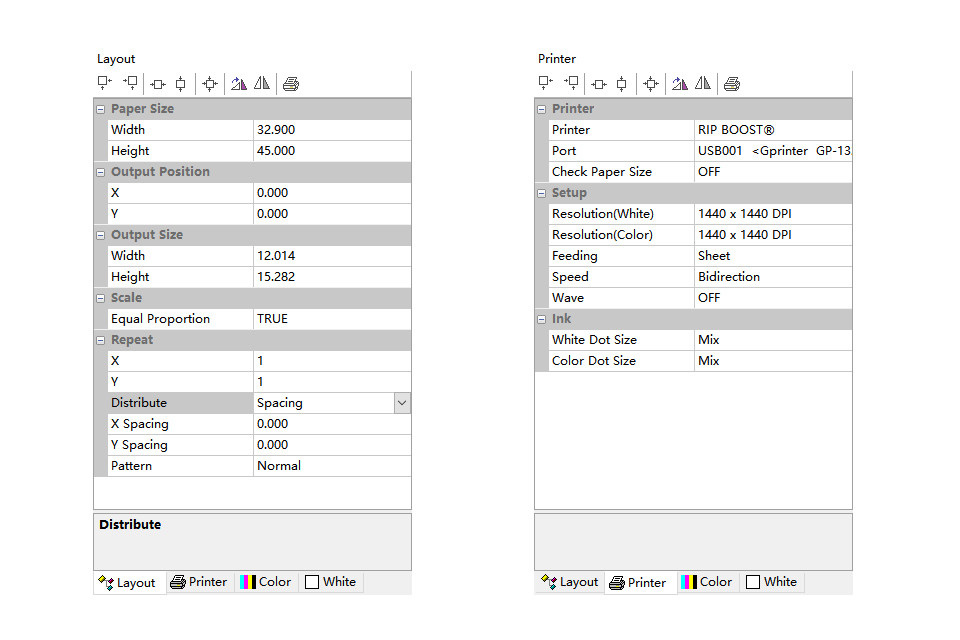Click the print icon in Layout toolbar
This screenshot has height=640, width=960.
(291, 84)
